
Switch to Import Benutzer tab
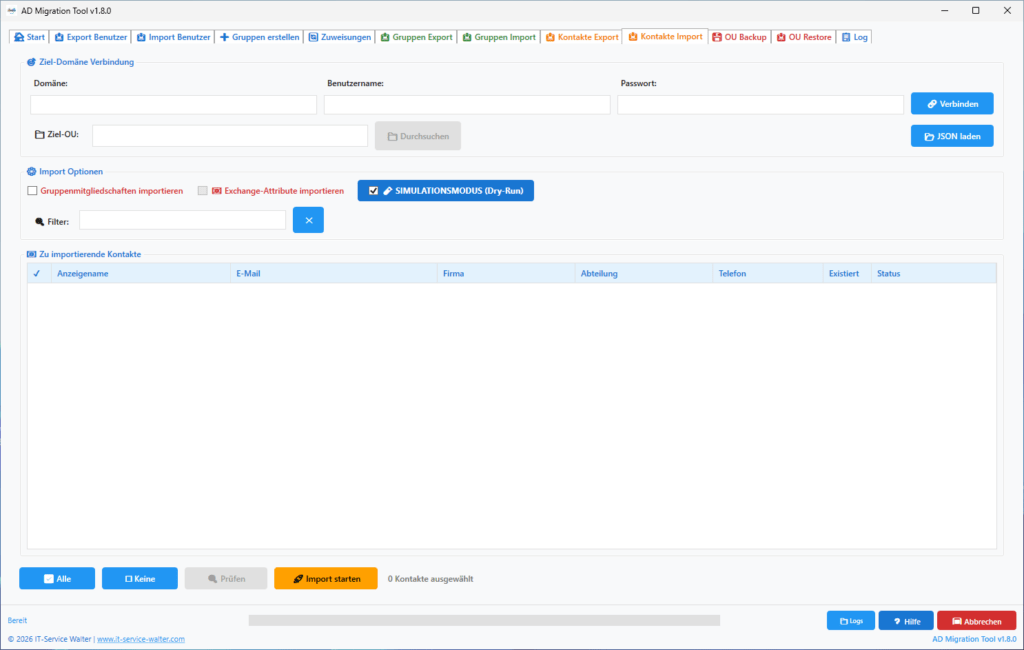(x=173, y=37)
